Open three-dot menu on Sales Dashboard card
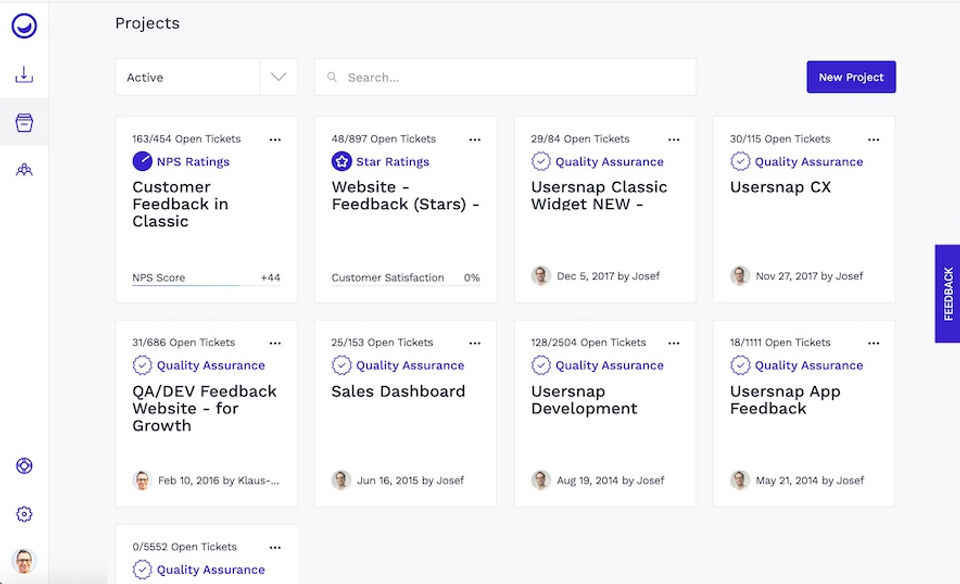This screenshot has height=584, width=960. (x=474, y=344)
